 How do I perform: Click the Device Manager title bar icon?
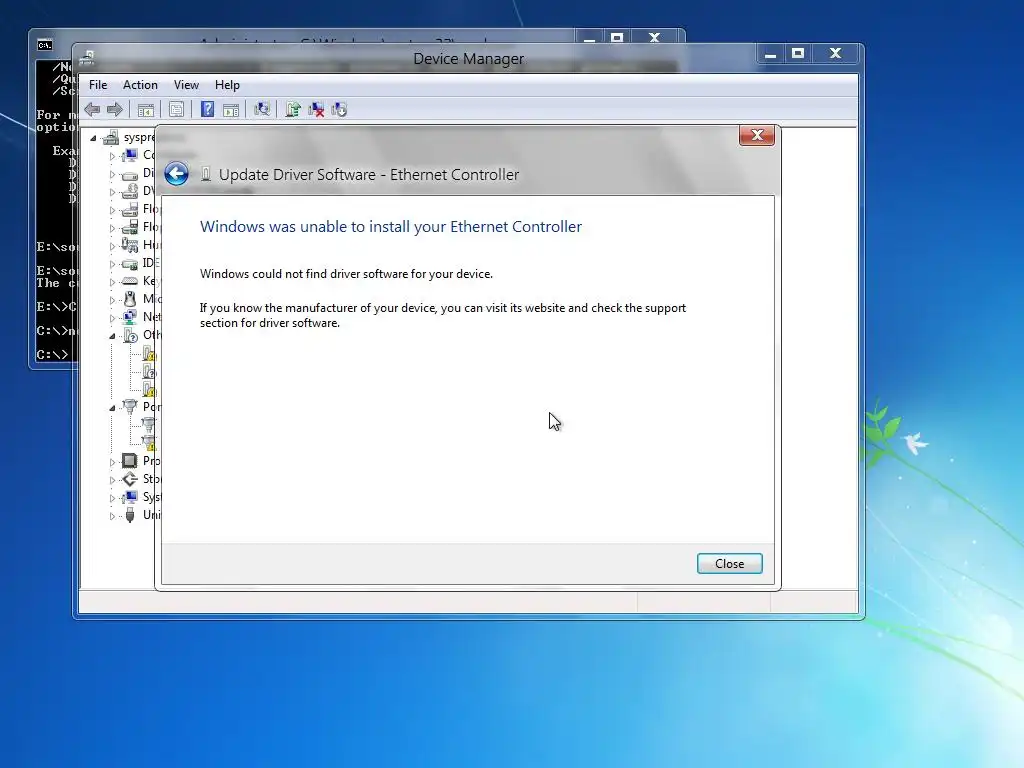[x=87, y=58]
